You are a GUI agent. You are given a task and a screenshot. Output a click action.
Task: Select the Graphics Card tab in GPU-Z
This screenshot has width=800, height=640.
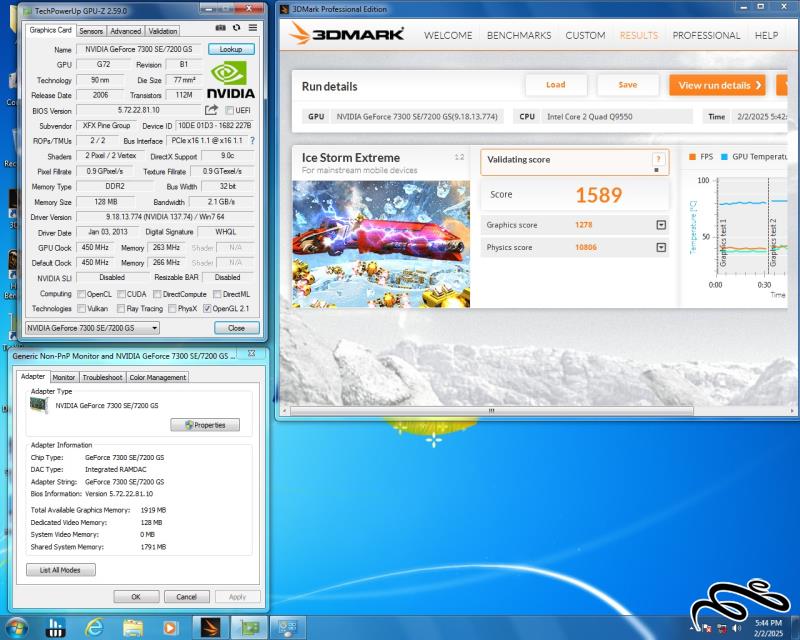(x=51, y=30)
